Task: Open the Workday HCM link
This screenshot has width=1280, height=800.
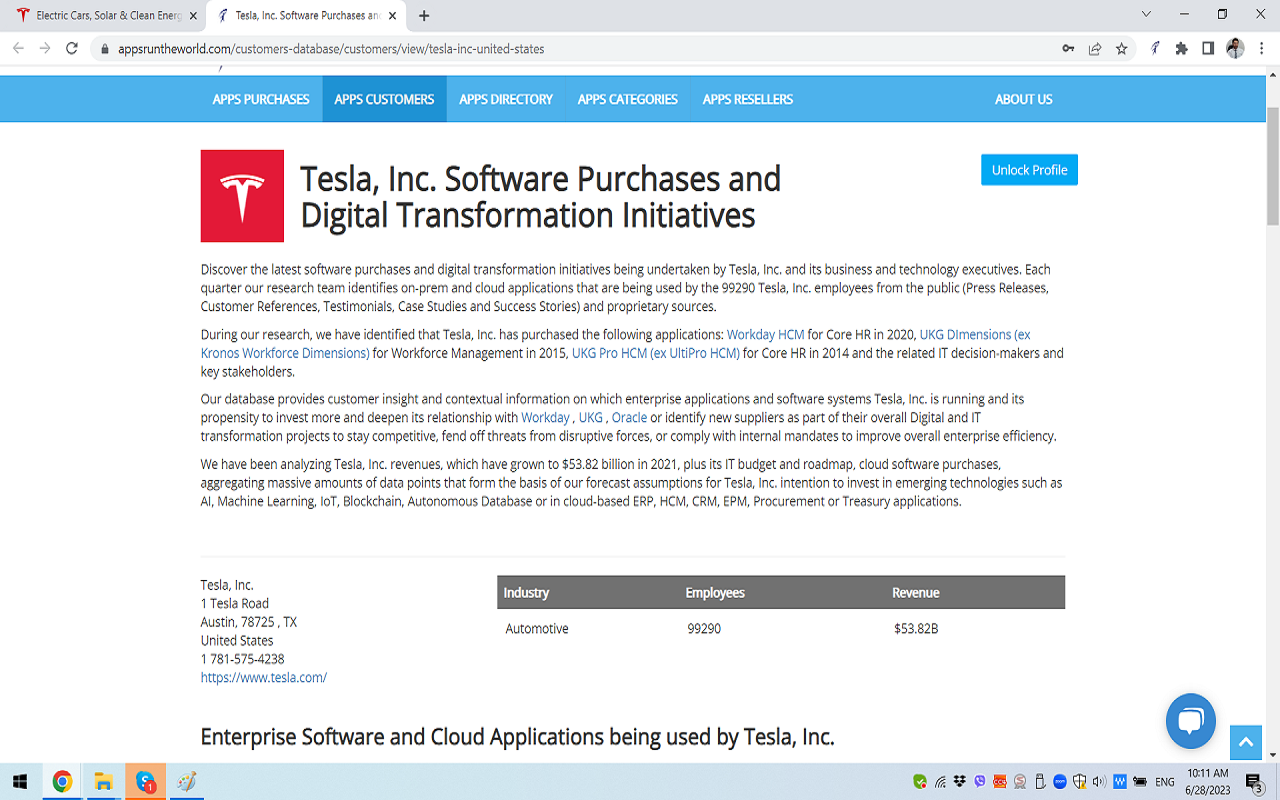Action: click(765, 335)
